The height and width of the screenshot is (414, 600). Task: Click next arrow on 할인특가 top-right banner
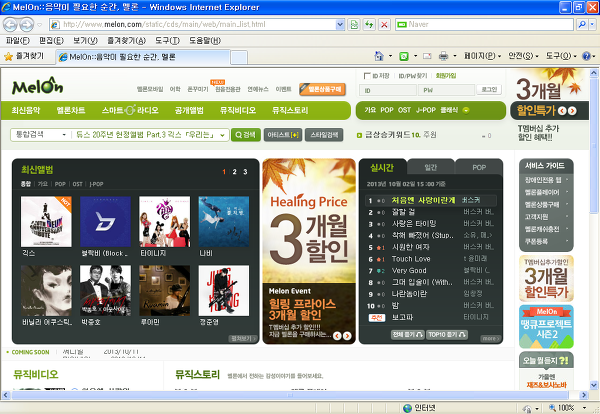572,111
